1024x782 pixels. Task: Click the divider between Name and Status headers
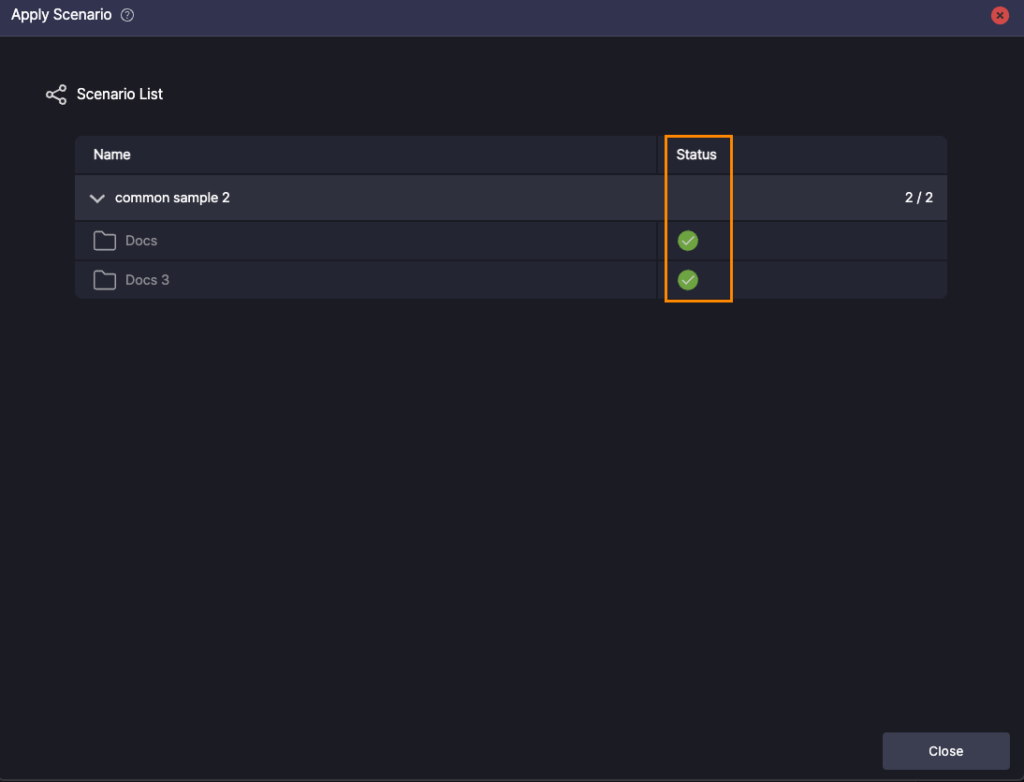(657, 155)
